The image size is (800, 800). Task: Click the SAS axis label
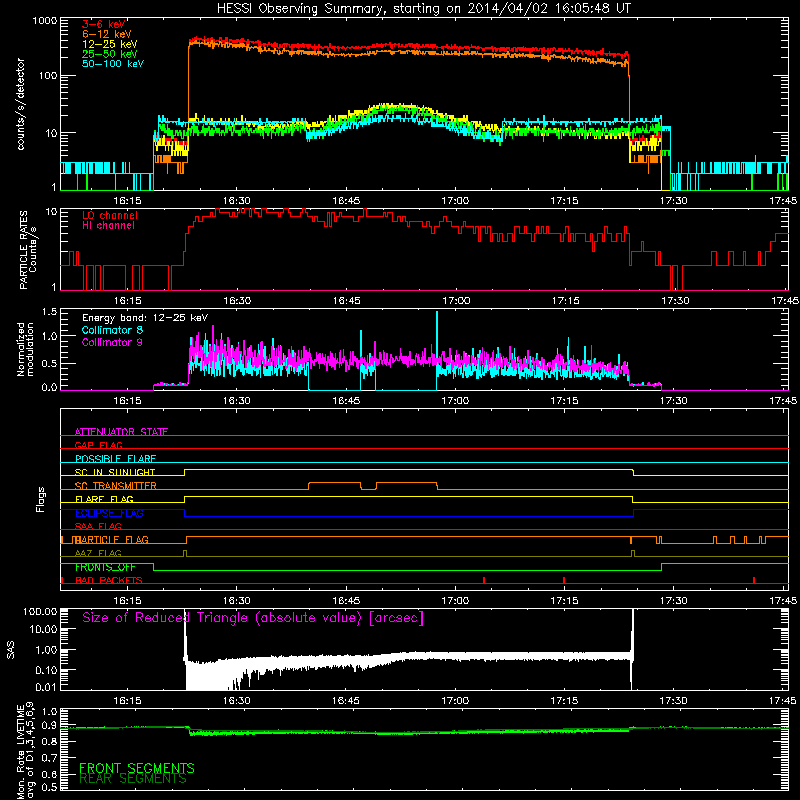11,650
